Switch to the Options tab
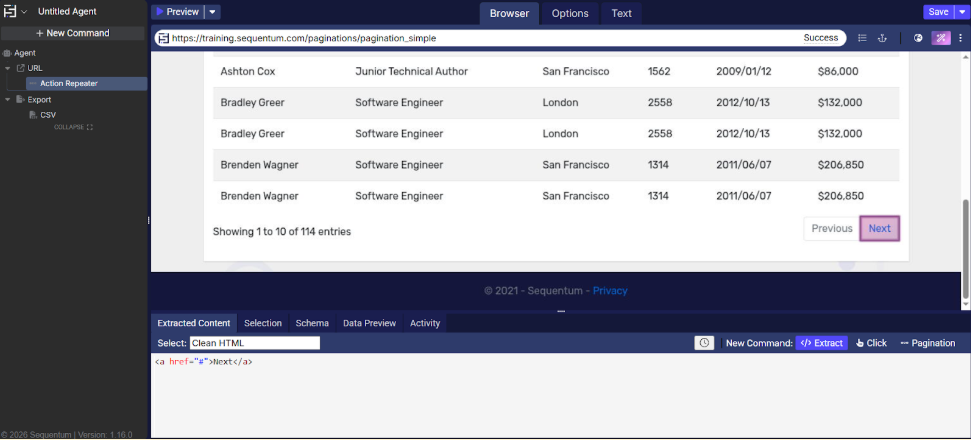971x440 pixels. coord(570,13)
